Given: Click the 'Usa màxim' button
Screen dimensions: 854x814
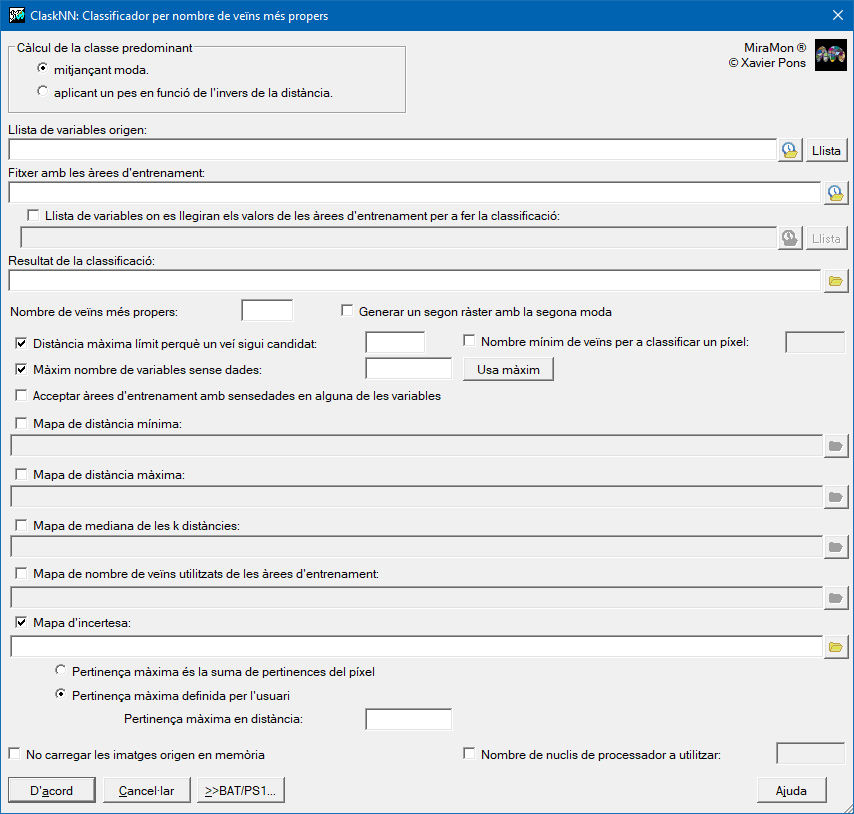Looking at the screenshot, I should click(508, 369).
